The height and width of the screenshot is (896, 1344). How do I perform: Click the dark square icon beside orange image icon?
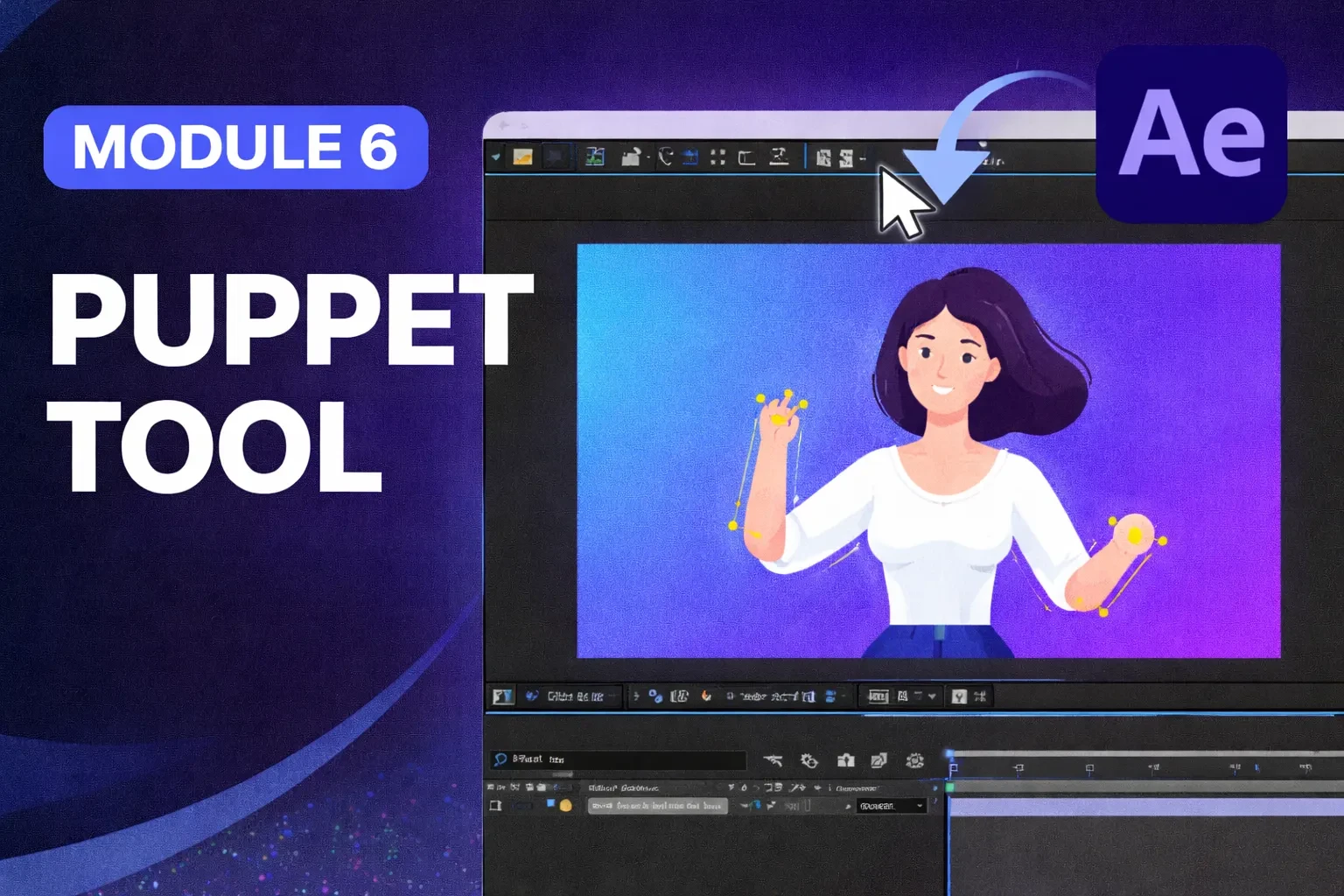click(x=556, y=157)
